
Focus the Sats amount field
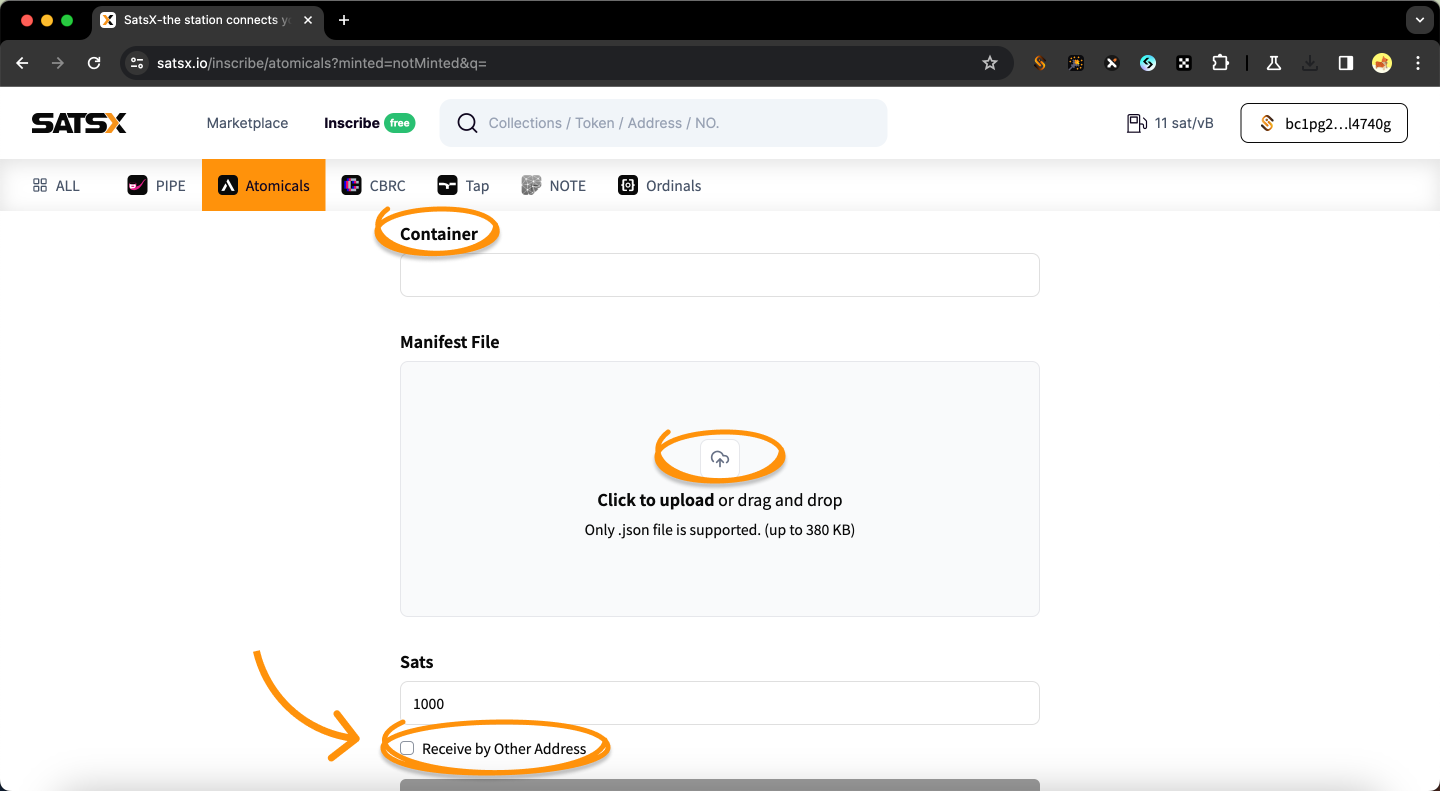[x=719, y=703]
